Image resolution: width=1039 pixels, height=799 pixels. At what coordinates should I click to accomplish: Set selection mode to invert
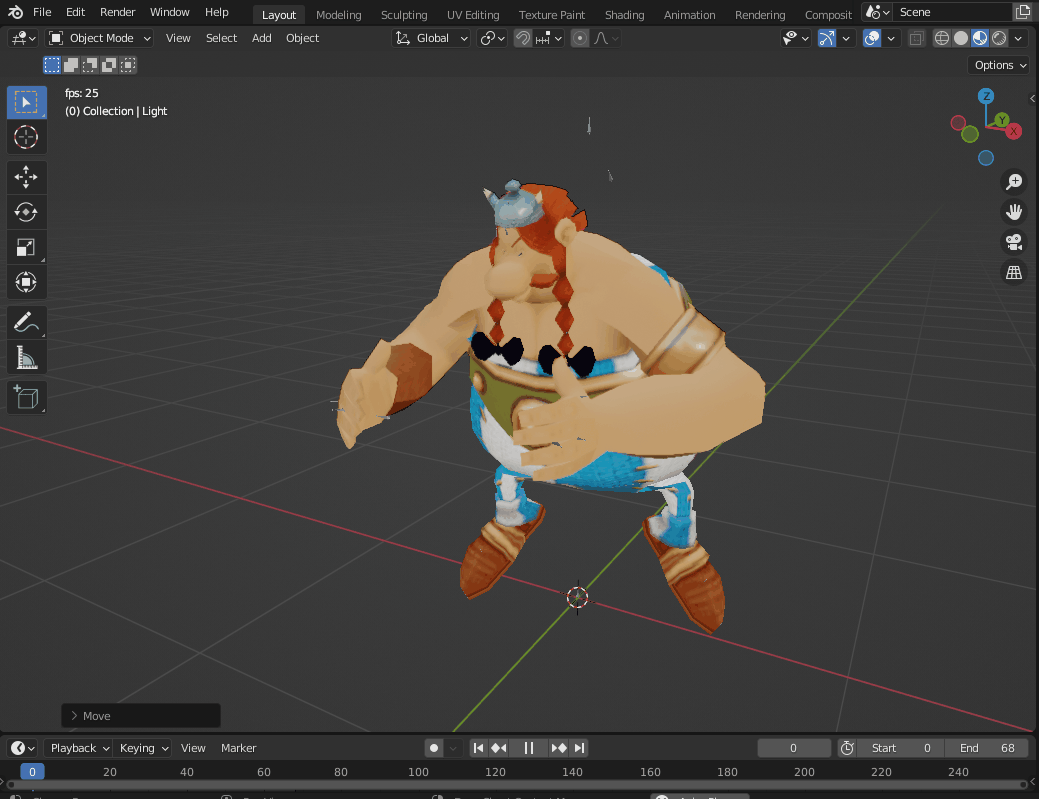click(109, 65)
